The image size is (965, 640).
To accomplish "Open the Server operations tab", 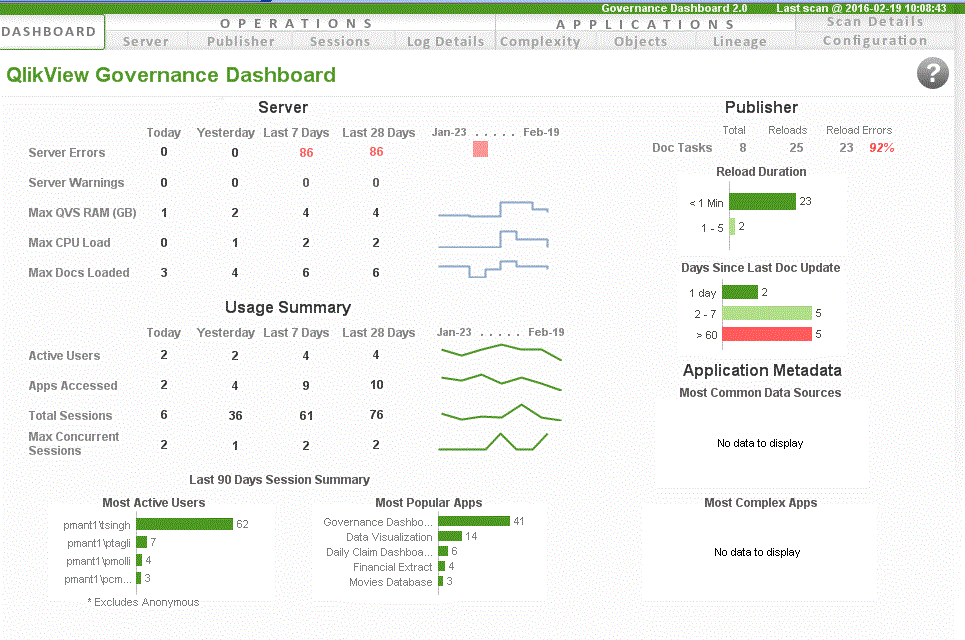I will [146, 41].
